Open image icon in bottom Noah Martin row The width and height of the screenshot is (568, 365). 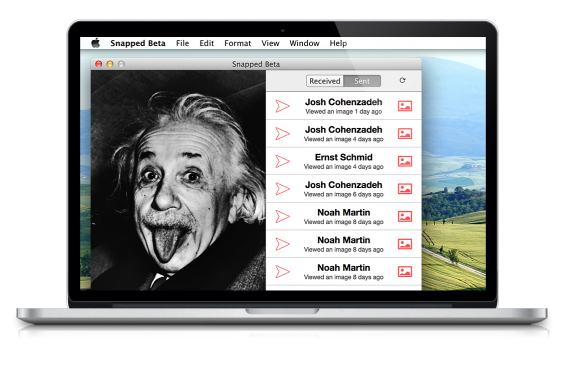[x=405, y=272]
